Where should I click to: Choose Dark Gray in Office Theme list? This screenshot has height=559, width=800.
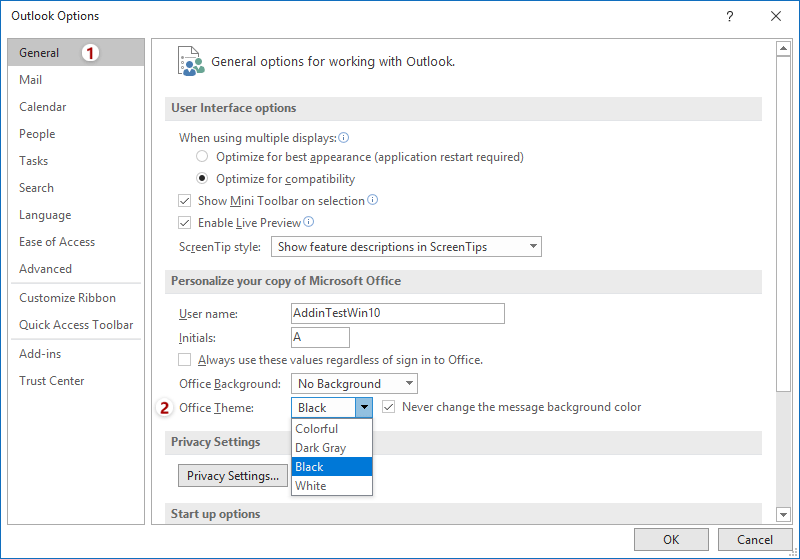tap(332, 448)
